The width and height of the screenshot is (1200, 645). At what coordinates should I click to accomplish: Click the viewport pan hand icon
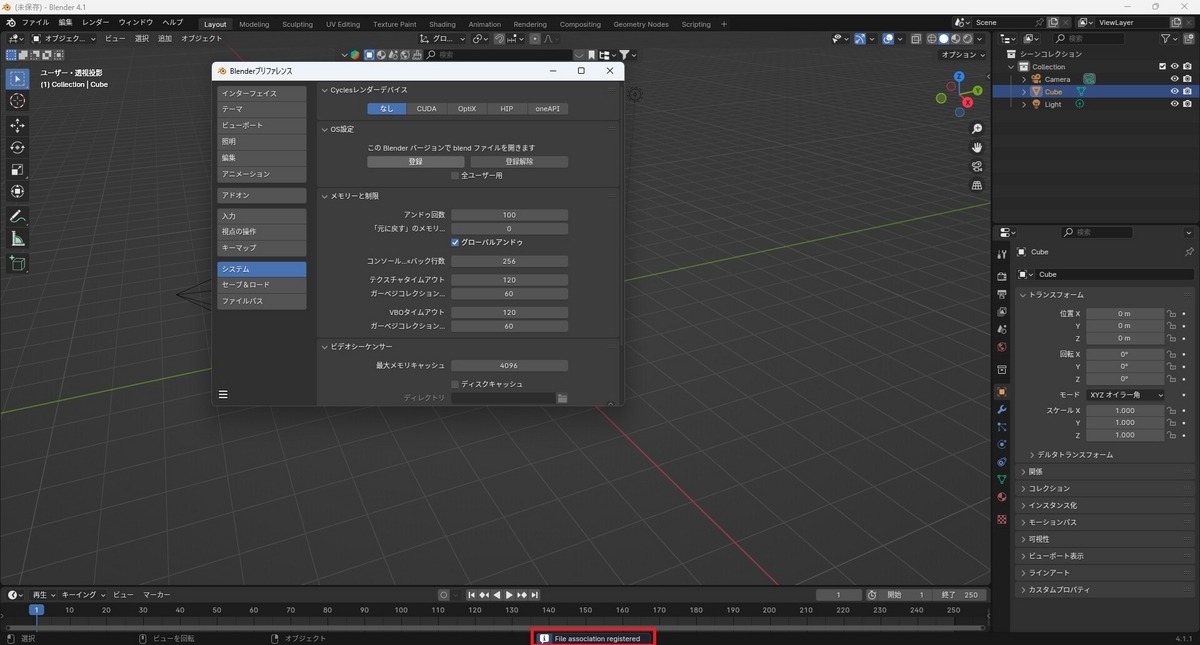tap(977, 148)
